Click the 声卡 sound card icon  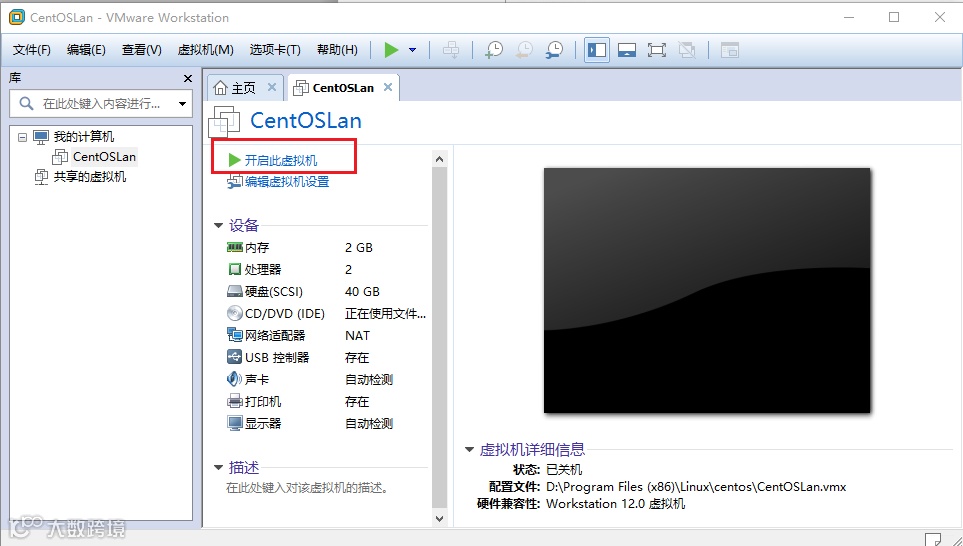point(235,380)
